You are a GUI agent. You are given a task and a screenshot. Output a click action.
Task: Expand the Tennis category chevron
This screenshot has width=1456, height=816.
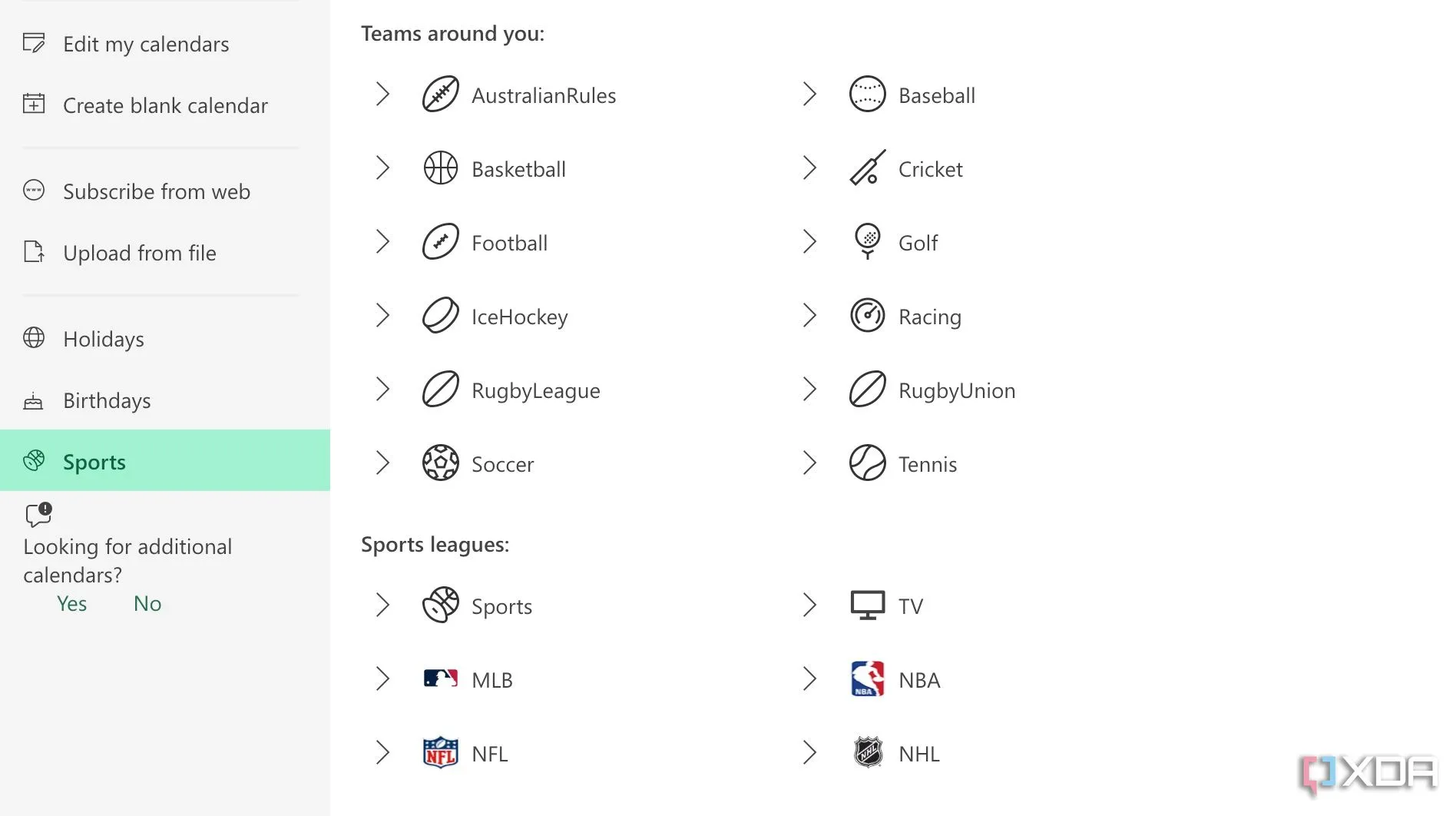(809, 463)
